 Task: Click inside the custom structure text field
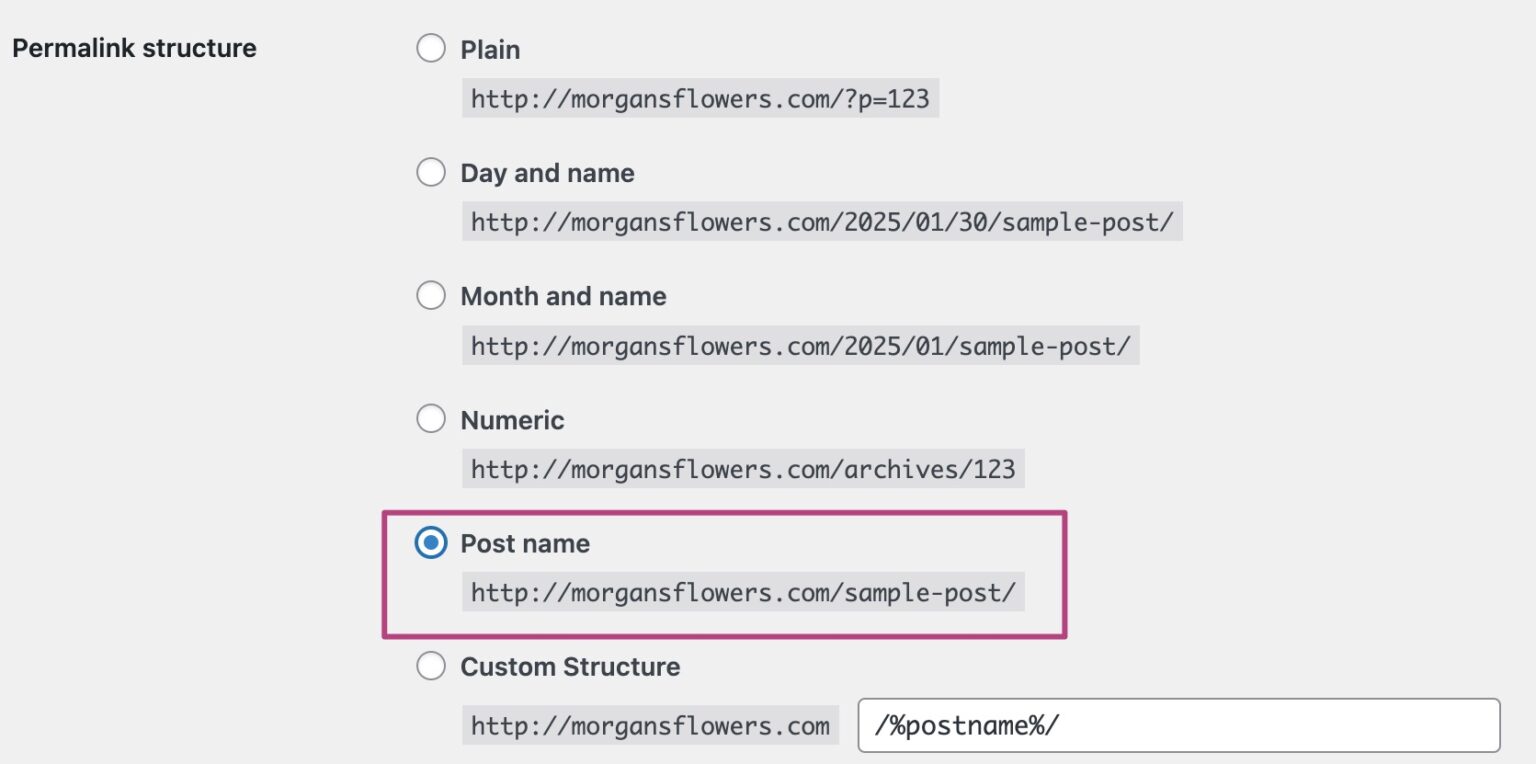[x=1175, y=724]
